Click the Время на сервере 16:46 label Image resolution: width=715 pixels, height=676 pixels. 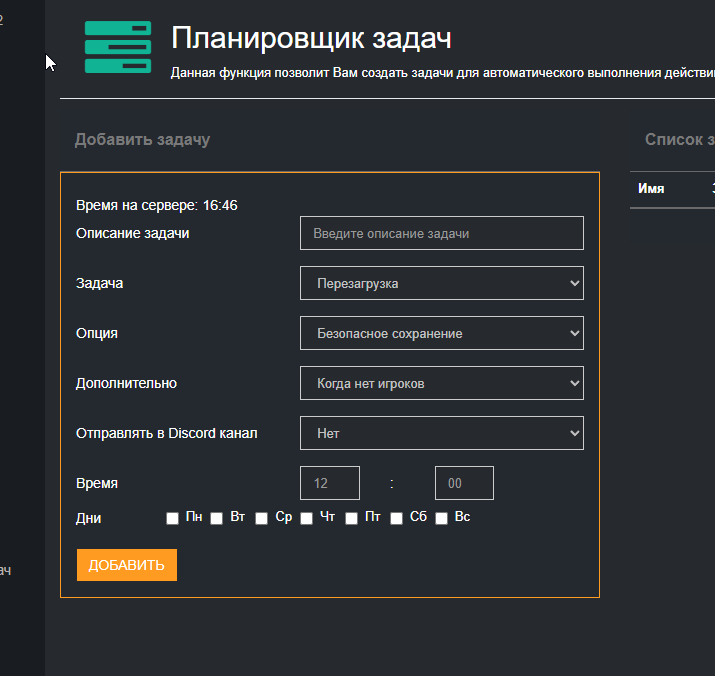pos(157,205)
